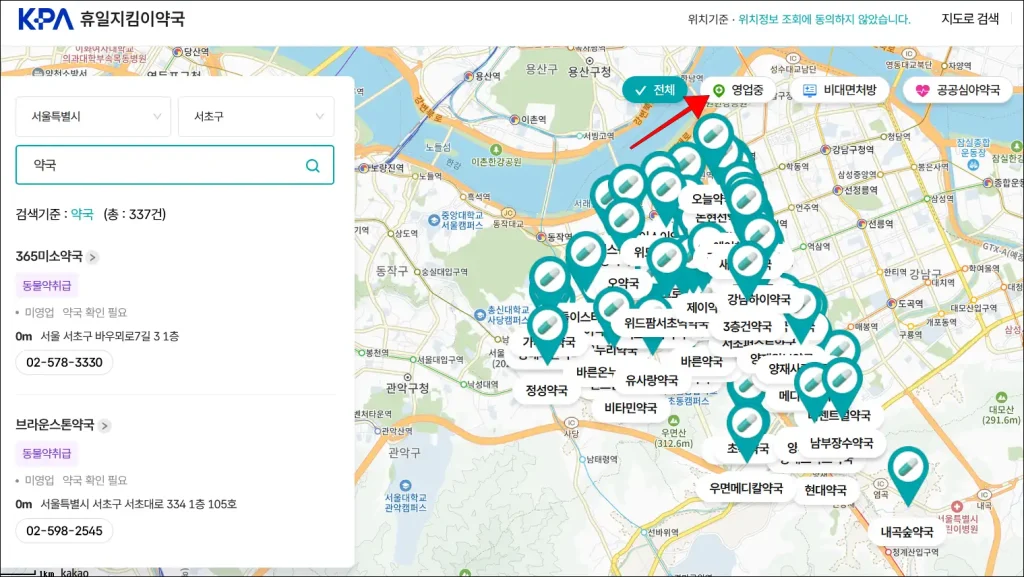
Task: Click the 현대약국 map label
Action: 825,490
